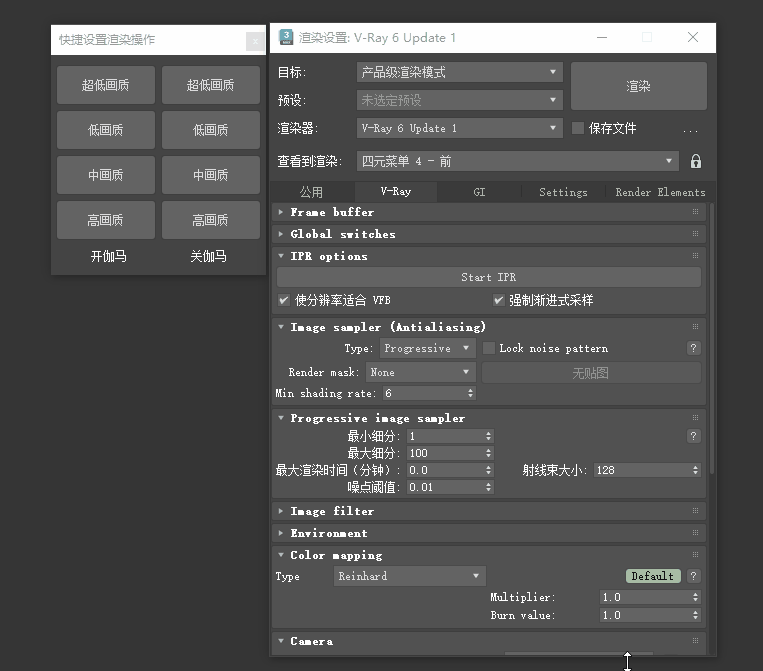The height and width of the screenshot is (671, 763).
Task: Click the 无贴图 map button
Action: point(591,373)
